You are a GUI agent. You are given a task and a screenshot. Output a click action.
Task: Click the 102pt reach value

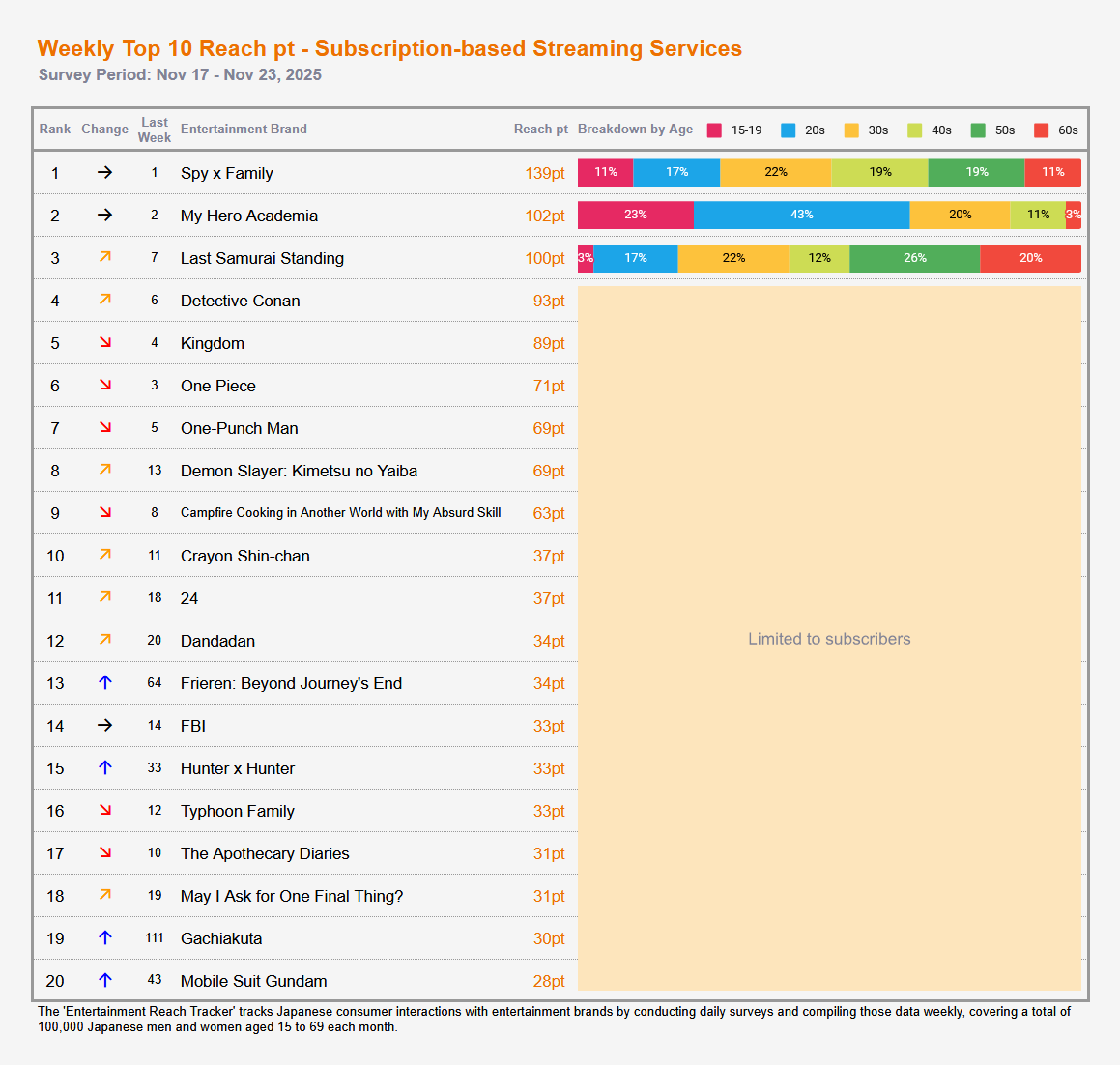545,216
